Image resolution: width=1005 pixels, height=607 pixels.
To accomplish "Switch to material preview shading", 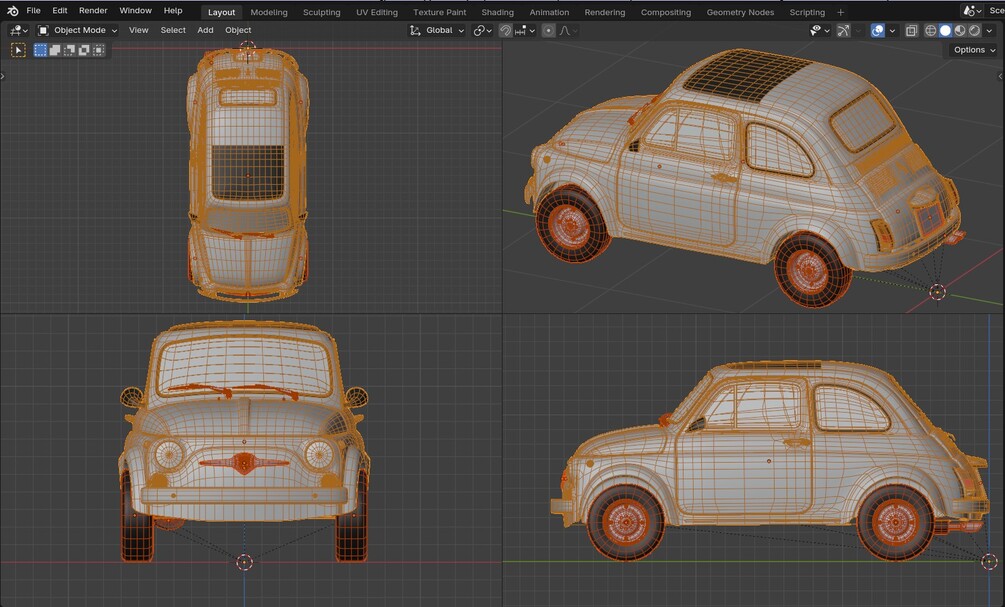I will 959,31.
